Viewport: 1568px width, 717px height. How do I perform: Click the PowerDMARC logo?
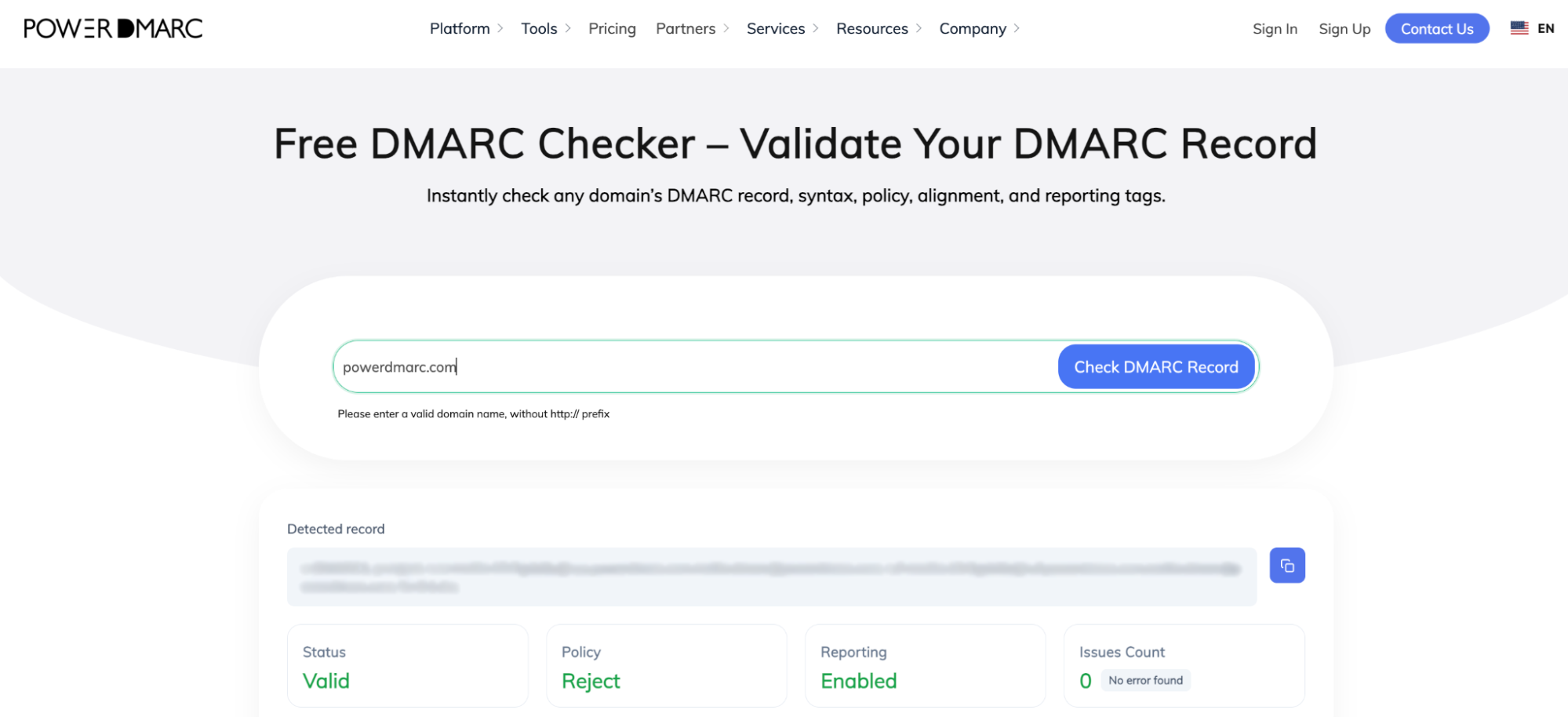point(113,28)
